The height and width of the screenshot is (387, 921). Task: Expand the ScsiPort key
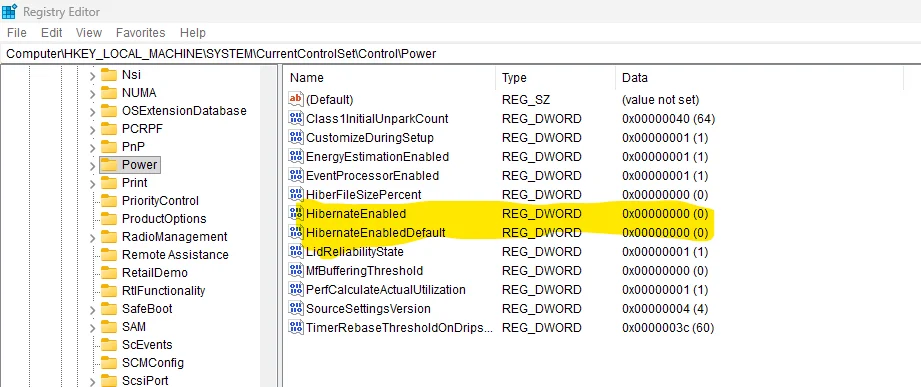(92, 382)
